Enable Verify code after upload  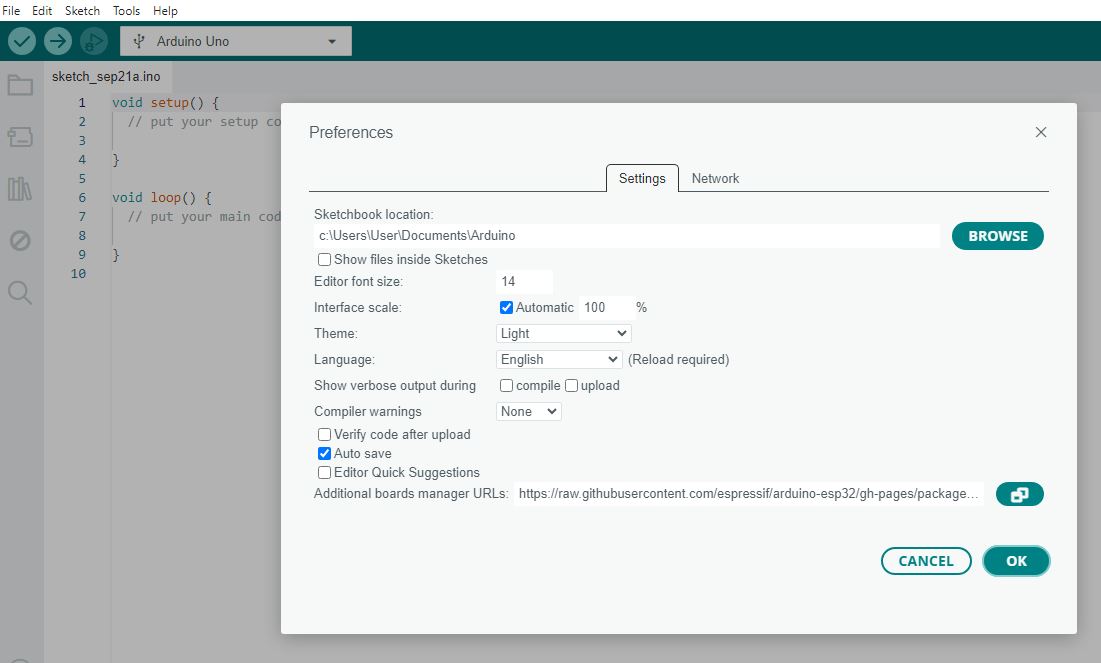pos(324,434)
